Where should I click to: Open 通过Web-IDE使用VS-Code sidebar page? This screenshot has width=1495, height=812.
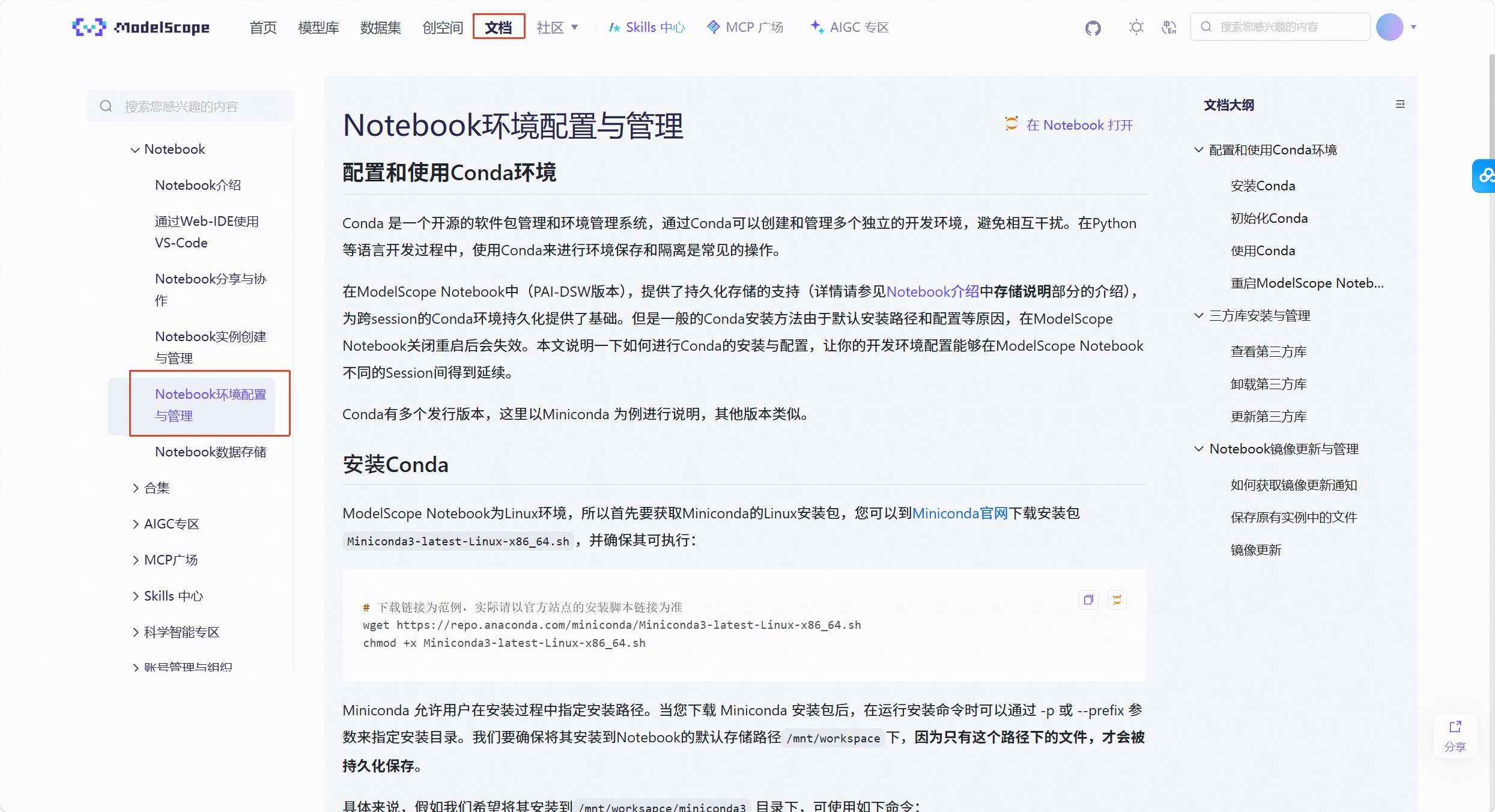207,232
